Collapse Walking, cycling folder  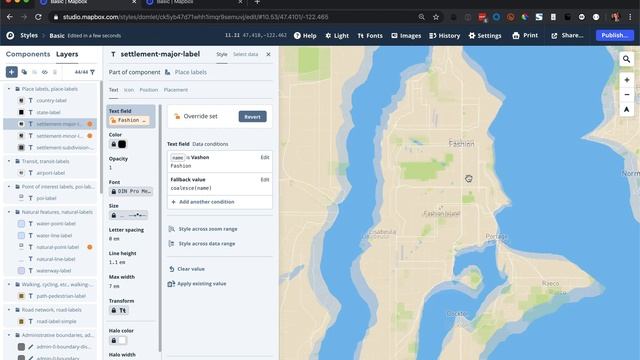pos(9,284)
